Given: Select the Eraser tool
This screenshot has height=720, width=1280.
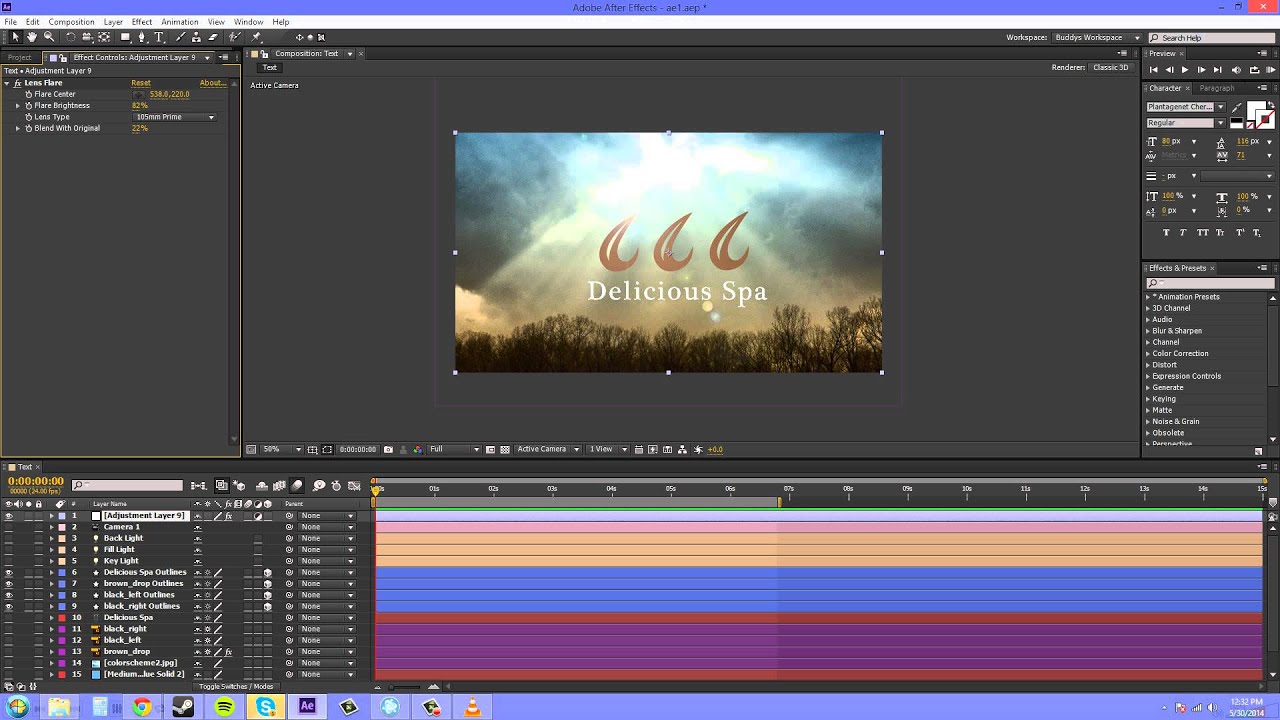Looking at the screenshot, I should (212, 37).
